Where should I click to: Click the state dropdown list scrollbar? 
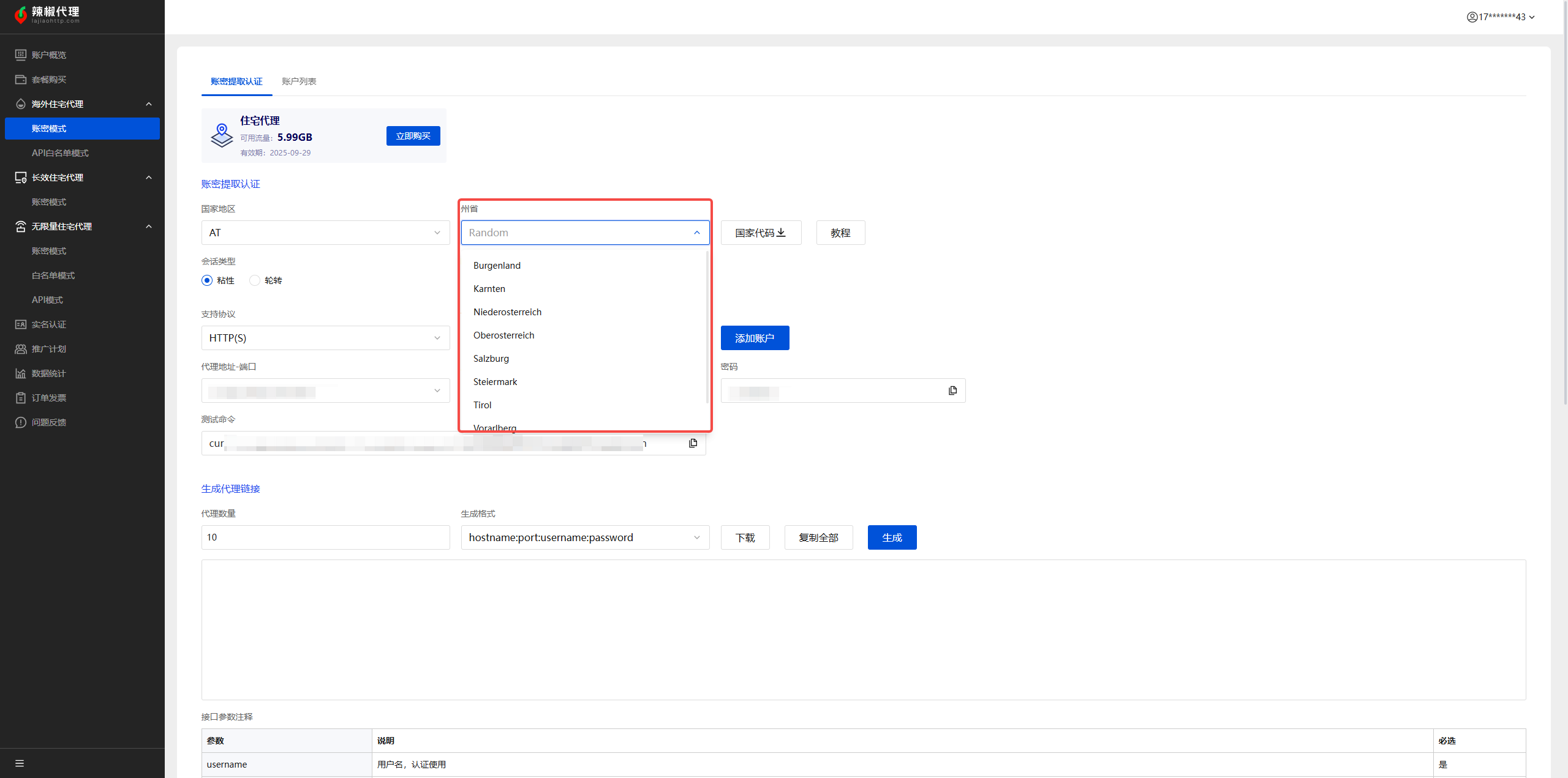707,327
